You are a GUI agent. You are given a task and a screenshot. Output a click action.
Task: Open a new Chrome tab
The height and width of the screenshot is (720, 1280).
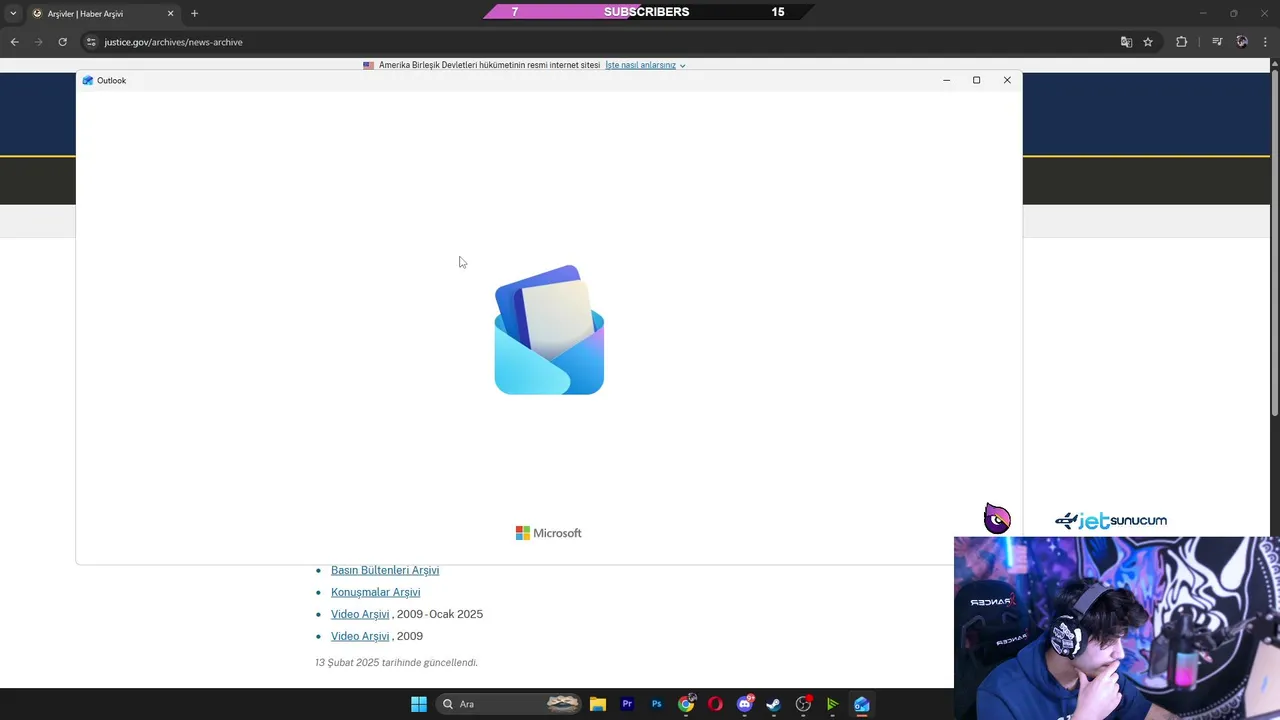click(x=194, y=13)
